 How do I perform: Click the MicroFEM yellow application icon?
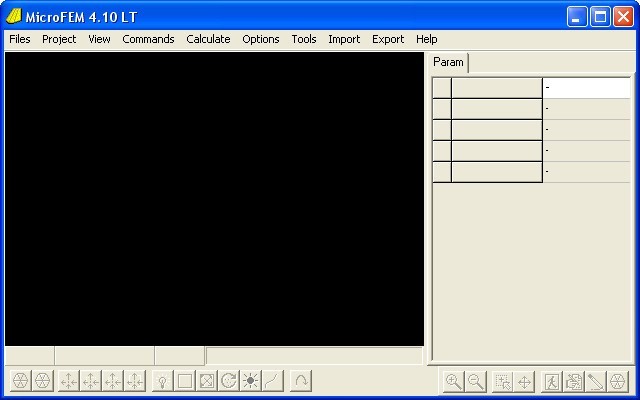[x=14, y=16]
